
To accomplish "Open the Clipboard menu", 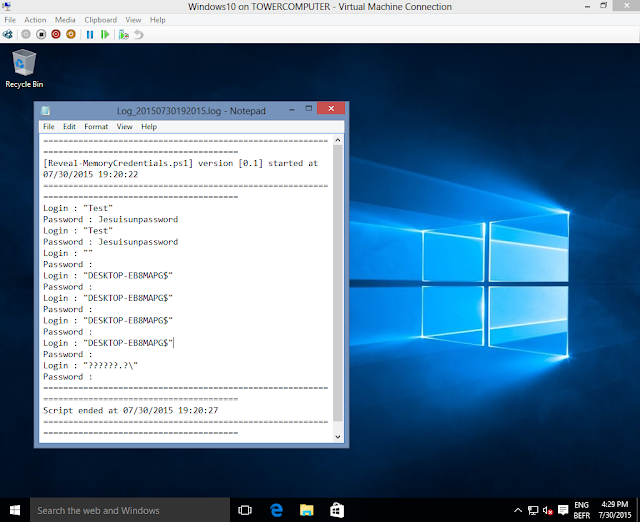I will coord(100,20).
